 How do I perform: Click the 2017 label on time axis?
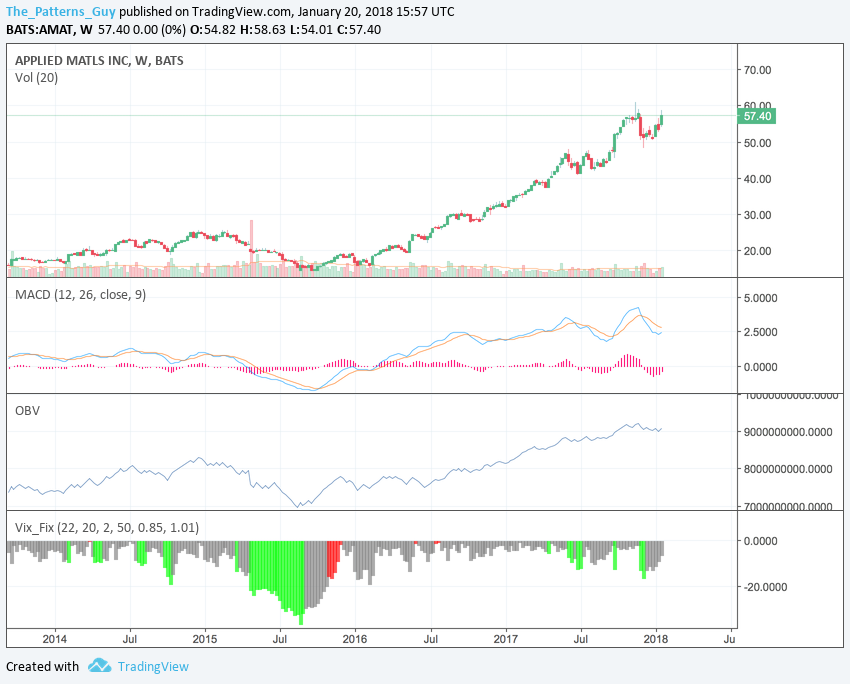[506, 639]
